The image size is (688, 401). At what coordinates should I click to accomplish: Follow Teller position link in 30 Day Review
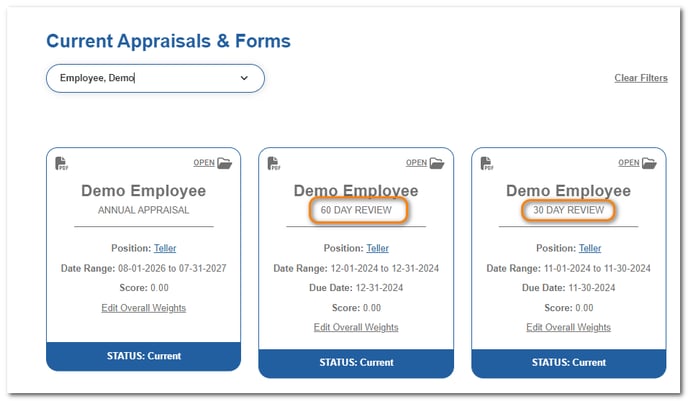[590, 248]
